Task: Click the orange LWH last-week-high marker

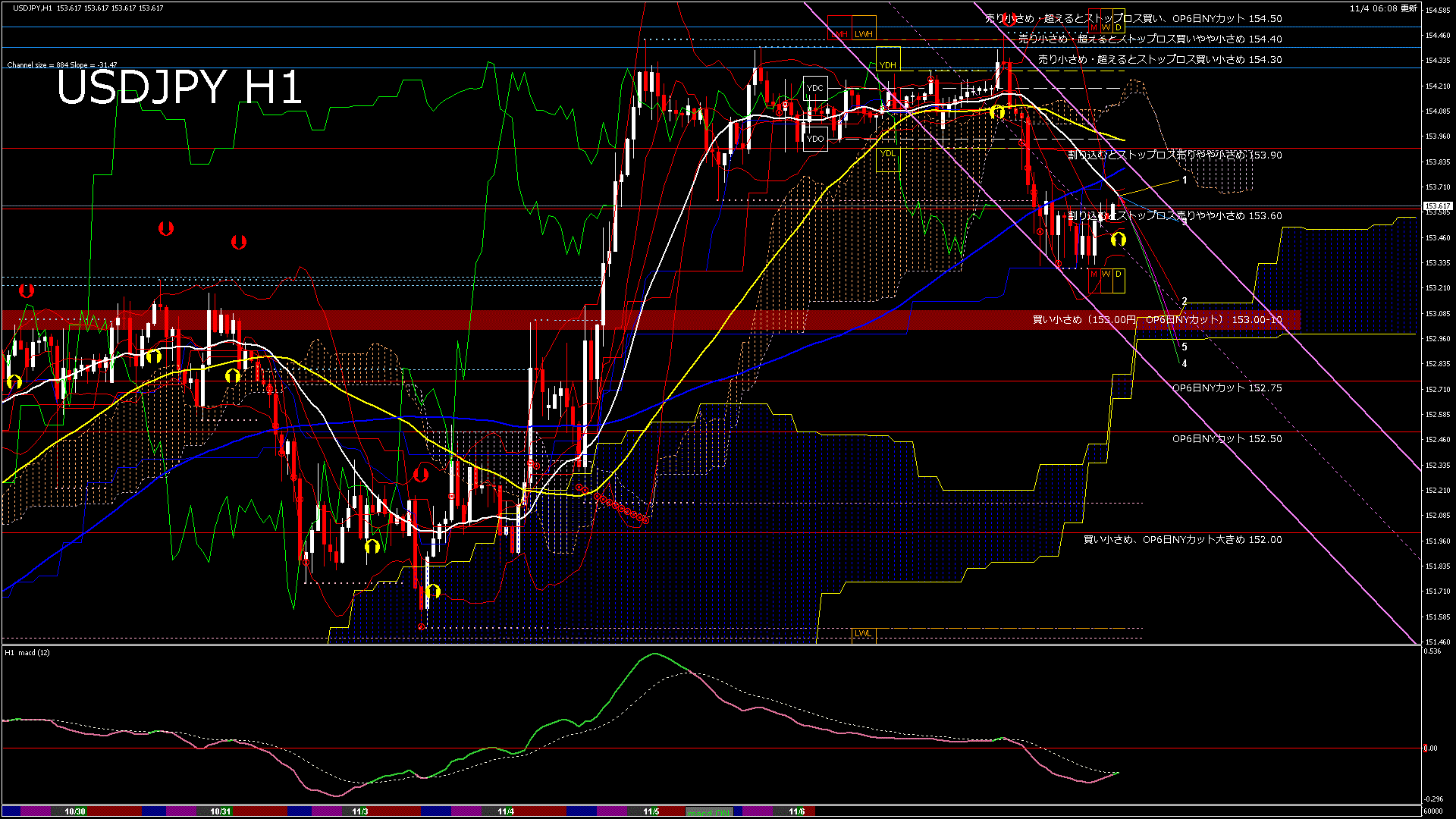Action: 864,34
